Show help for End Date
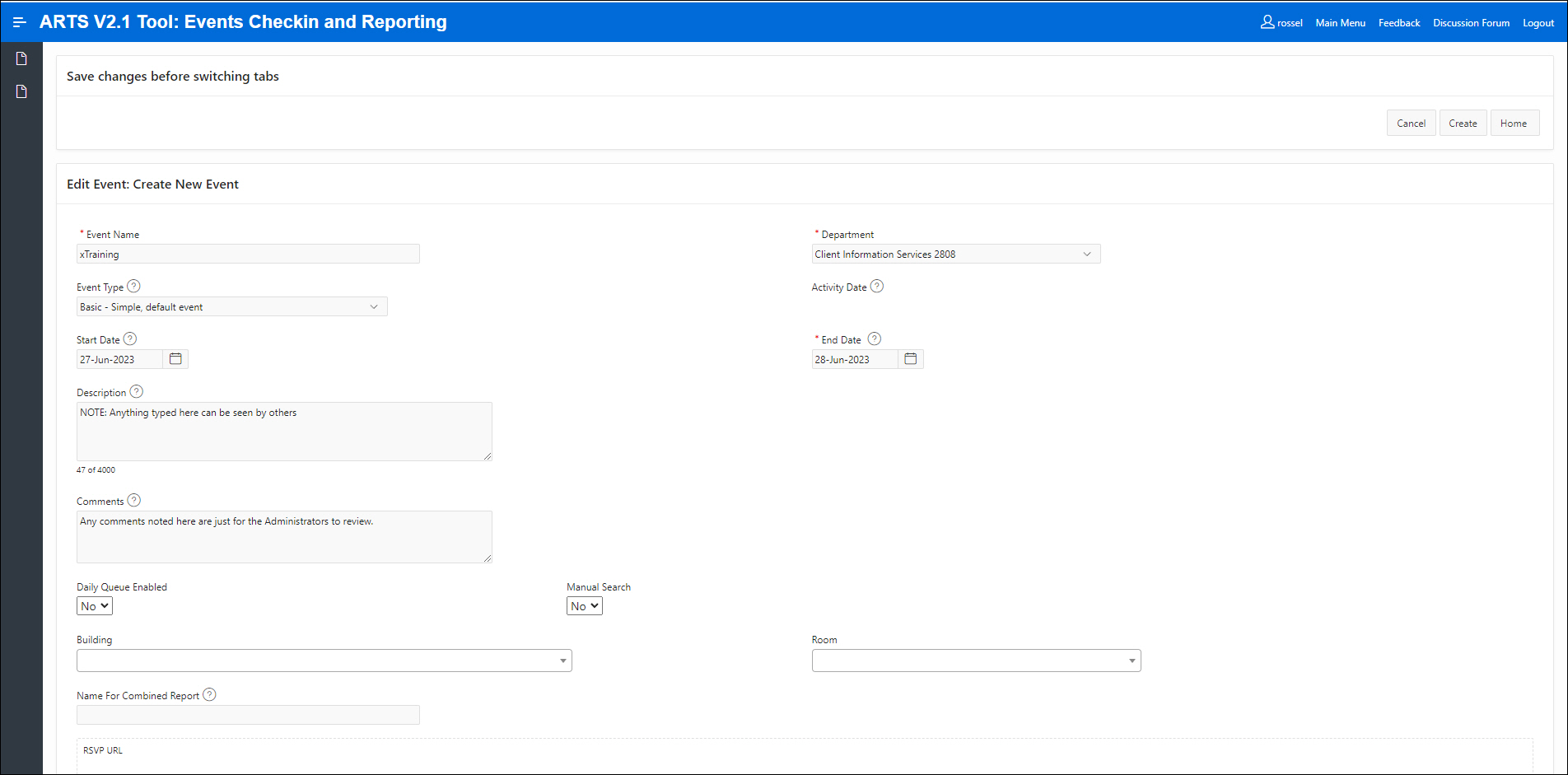The height and width of the screenshot is (775, 1568). pyautogui.click(x=875, y=339)
